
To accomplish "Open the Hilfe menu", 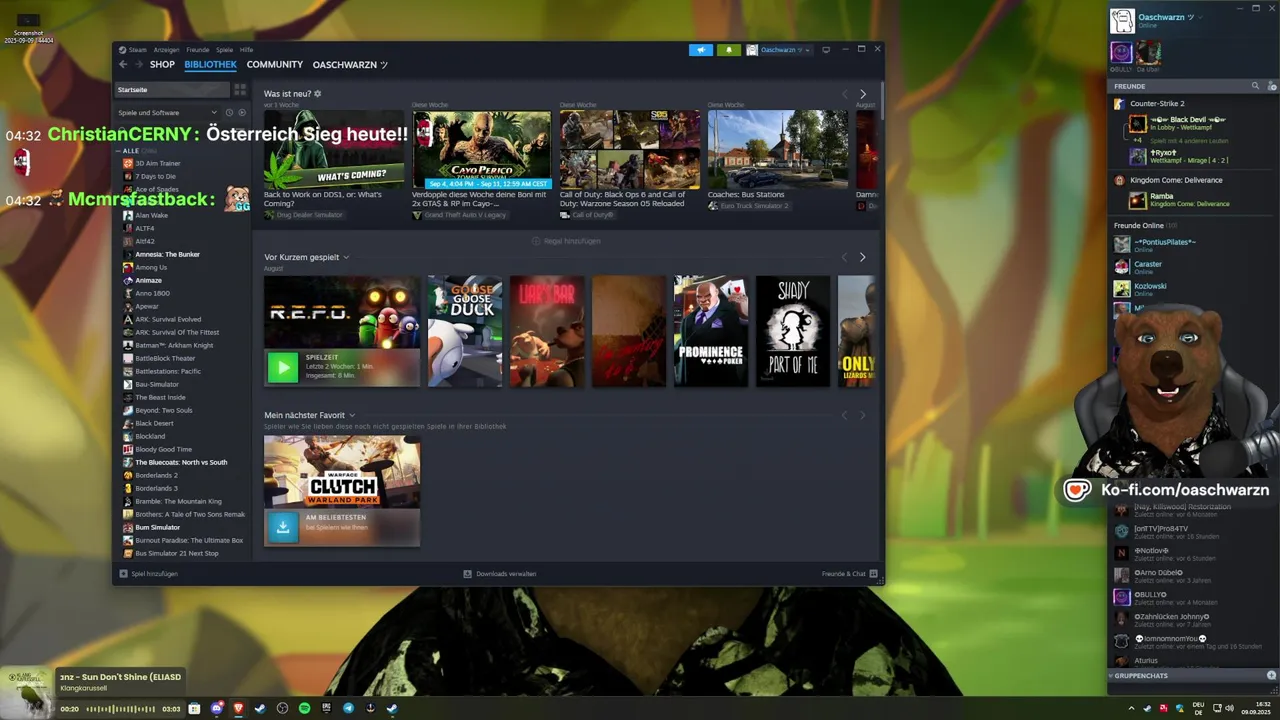I will (x=246, y=50).
